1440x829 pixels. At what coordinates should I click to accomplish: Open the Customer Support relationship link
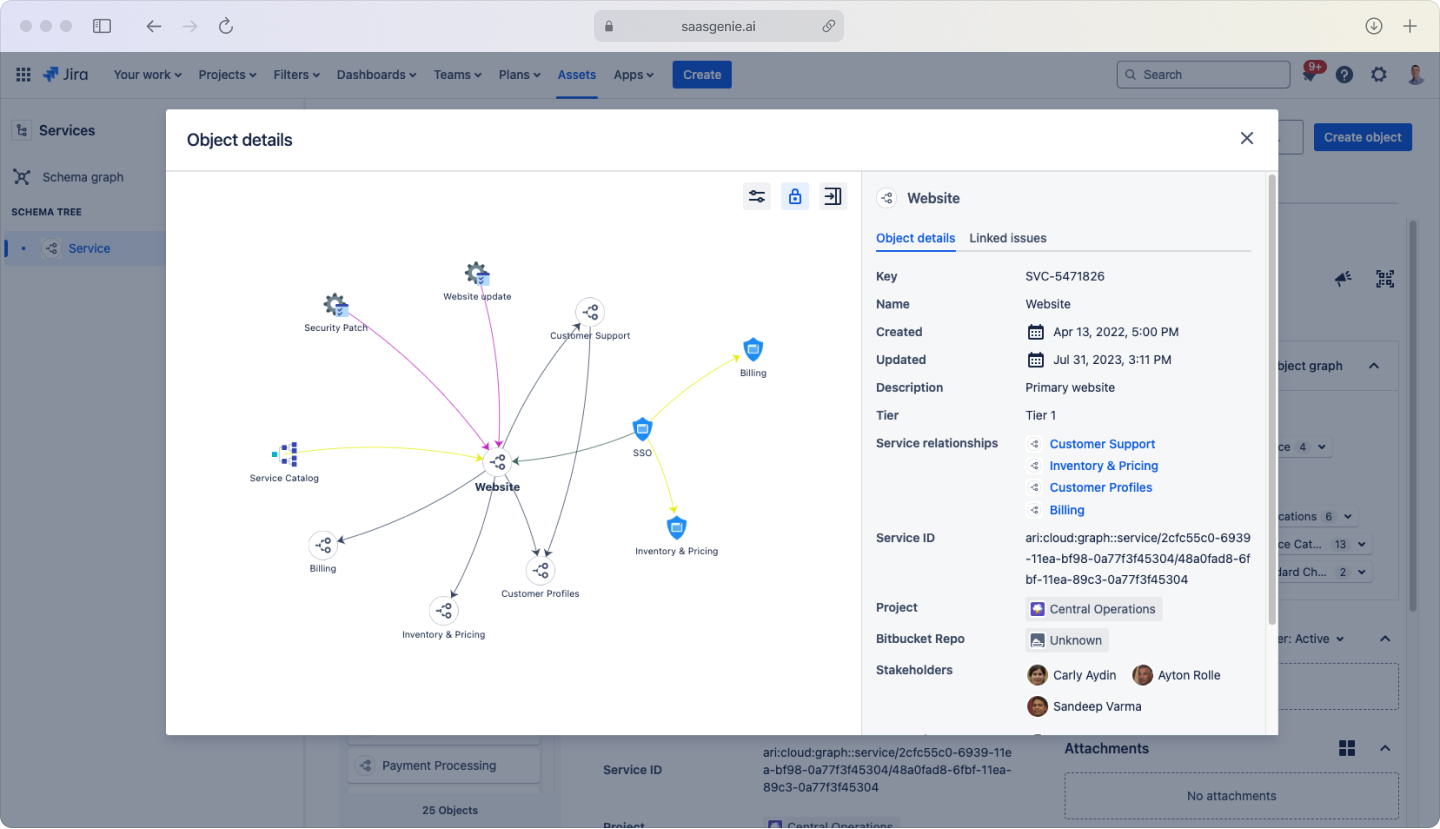coord(1102,443)
